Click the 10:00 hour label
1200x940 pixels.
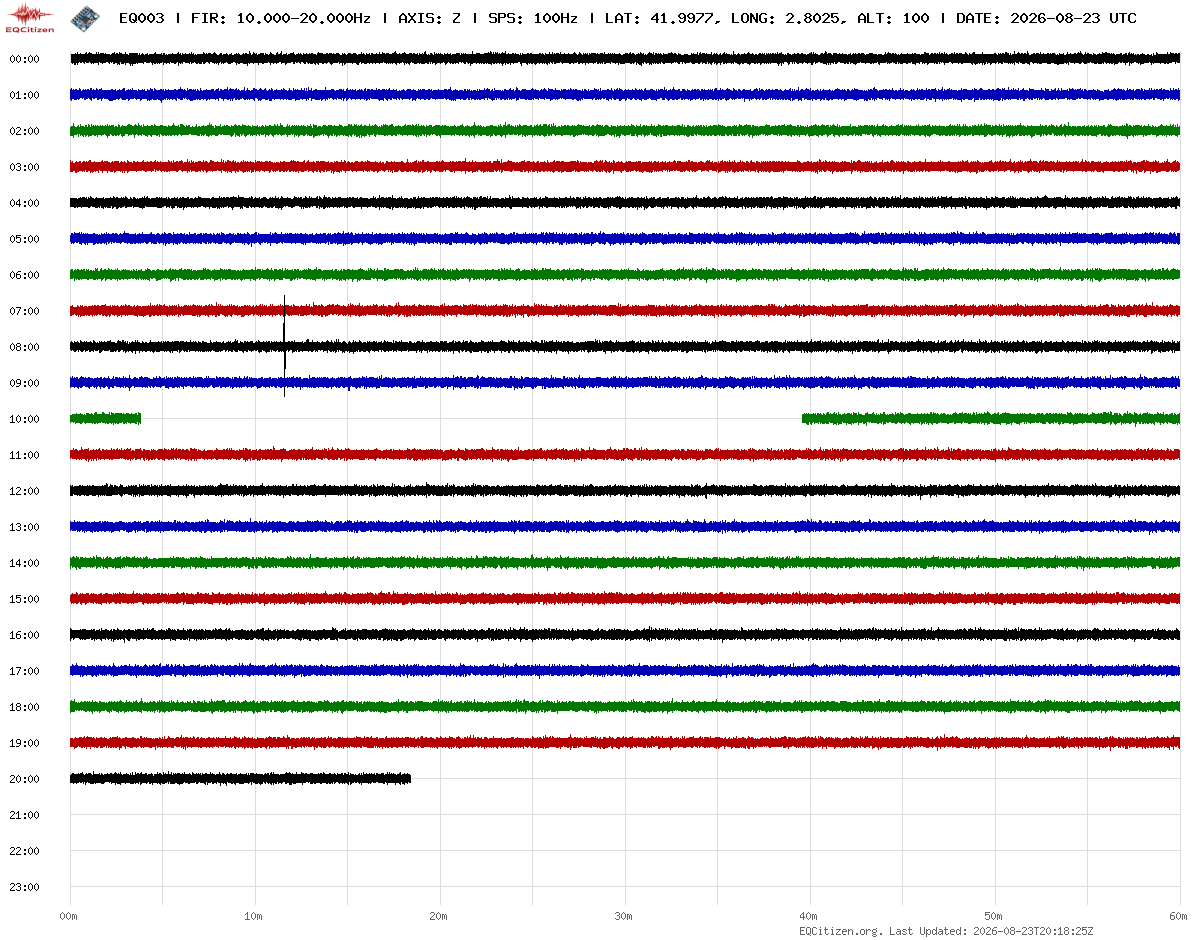point(24,419)
